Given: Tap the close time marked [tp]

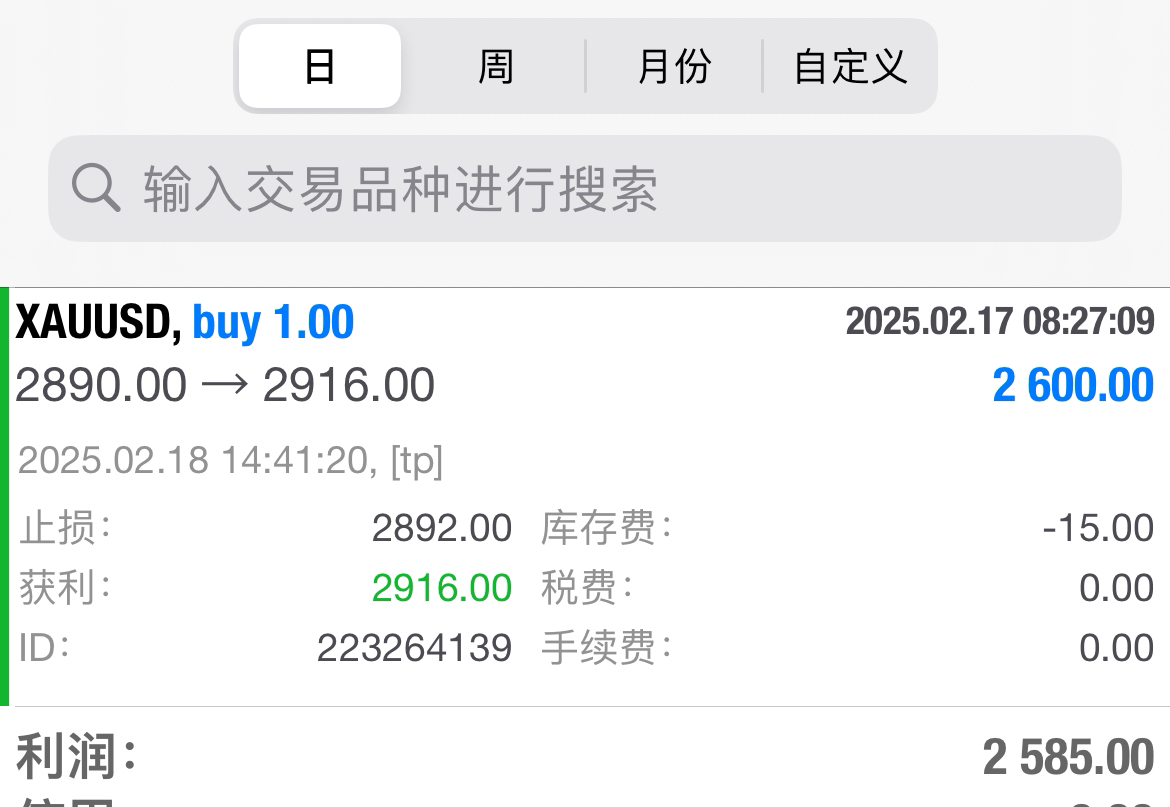Looking at the screenshot, I should point(230,461).
